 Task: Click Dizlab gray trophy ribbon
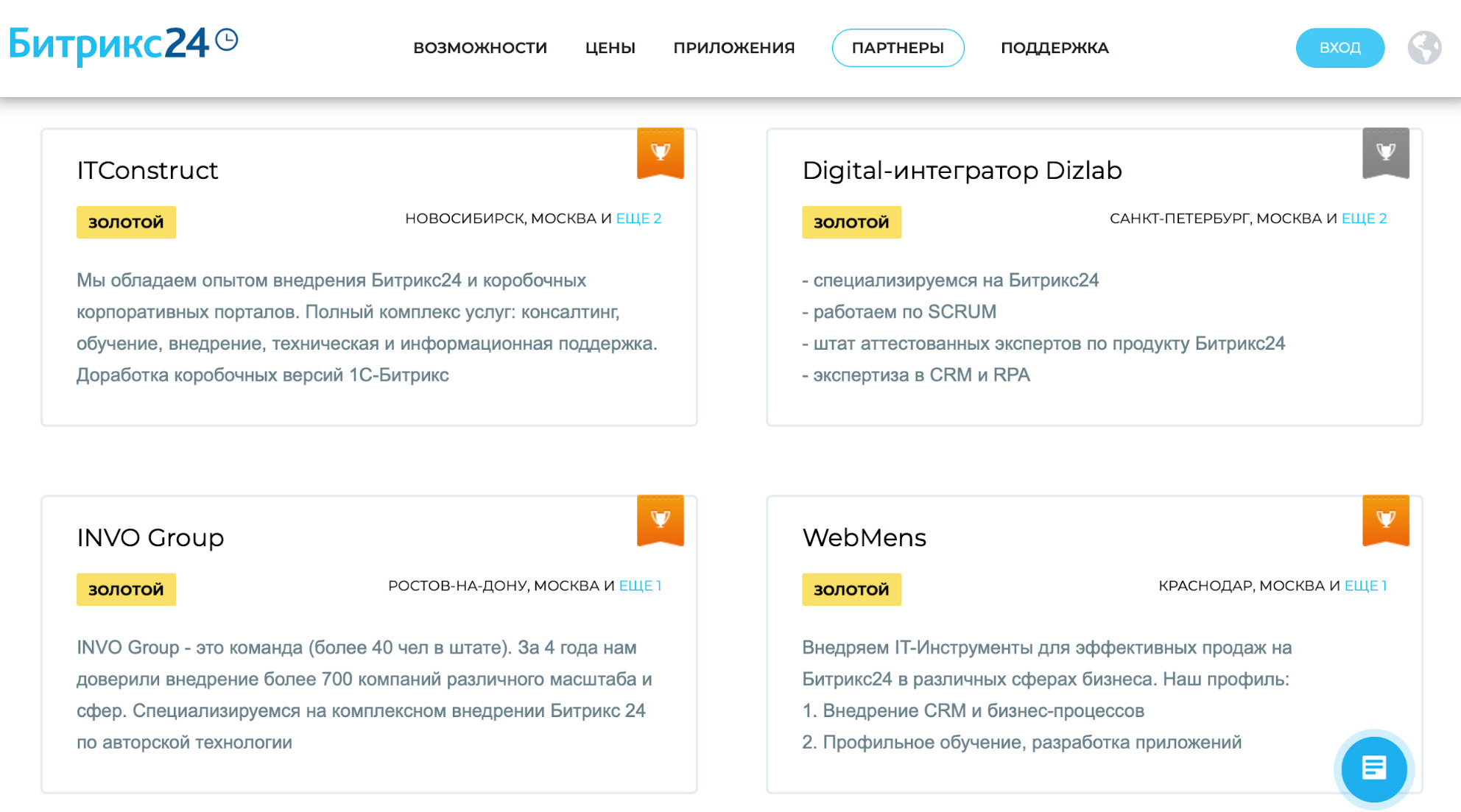click(x=1386, y=153)
